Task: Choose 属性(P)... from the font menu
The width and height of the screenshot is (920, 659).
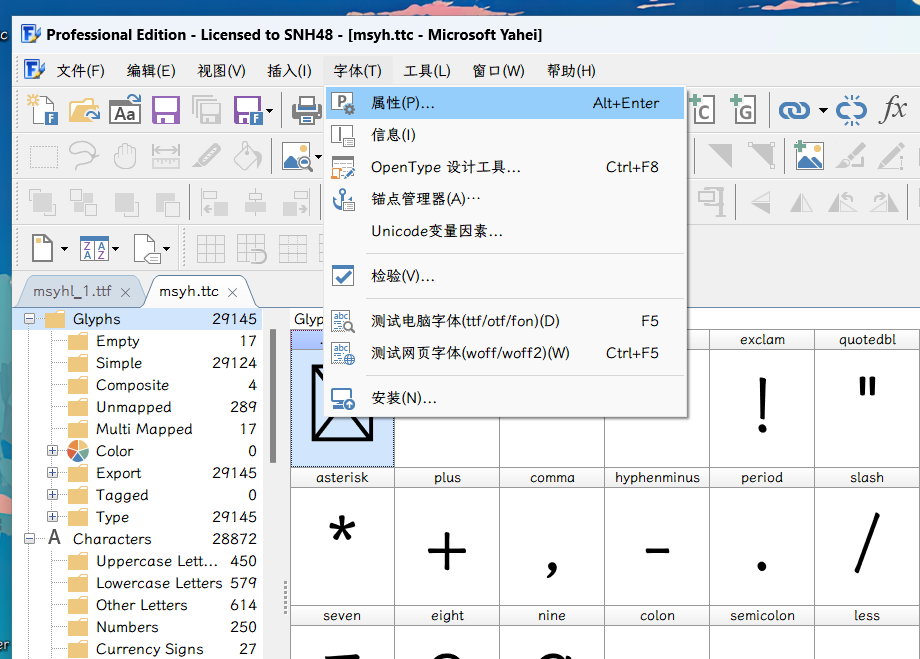Action: click(x=505, y=103)
